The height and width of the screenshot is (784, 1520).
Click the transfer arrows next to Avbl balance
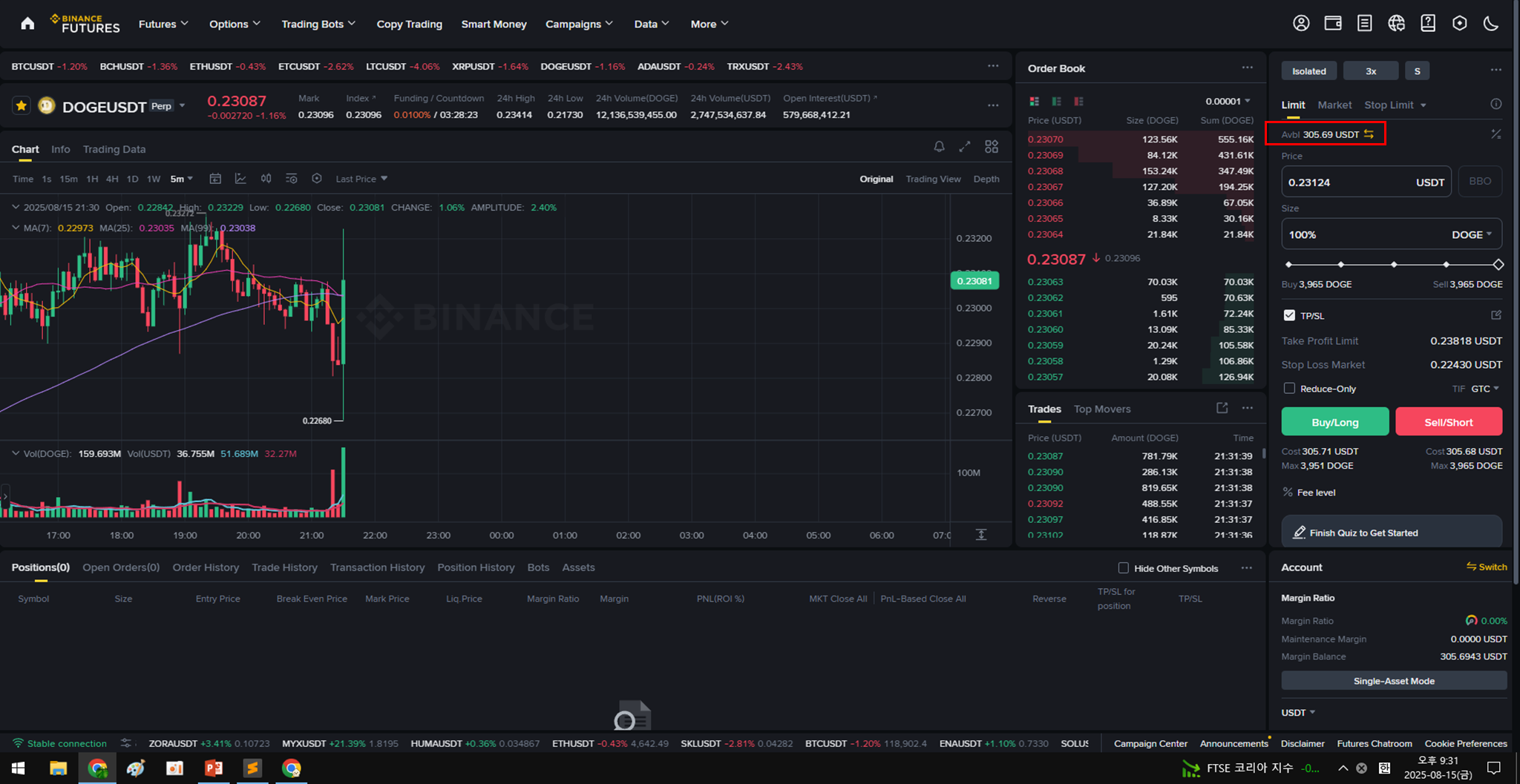click(1369, 134)
